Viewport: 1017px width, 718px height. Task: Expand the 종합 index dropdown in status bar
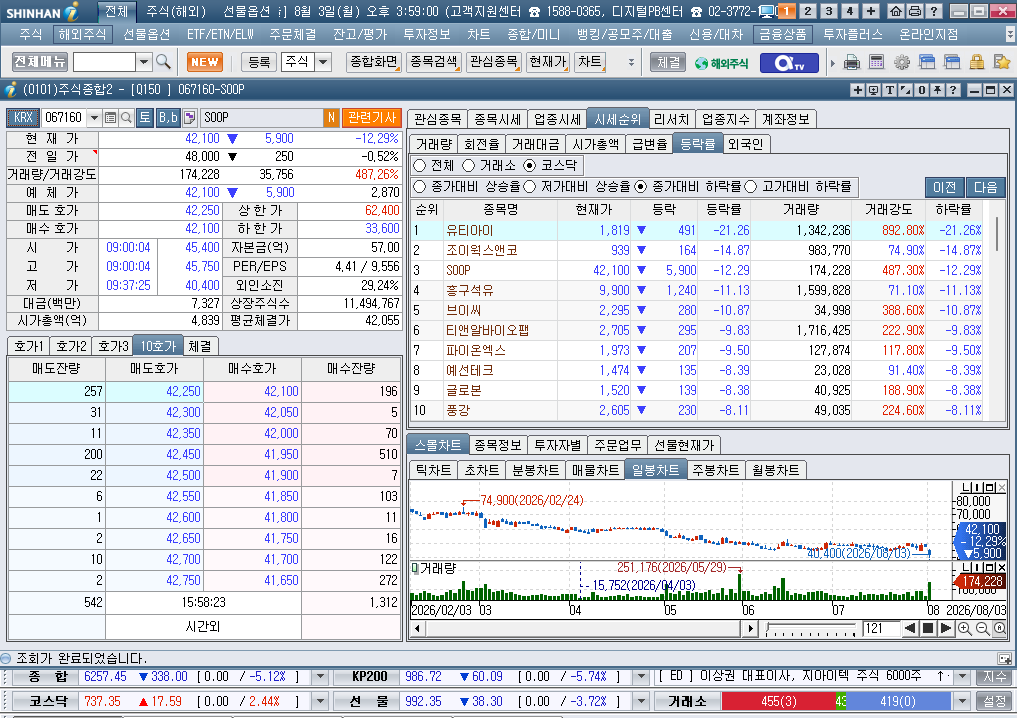pos(320,676)
